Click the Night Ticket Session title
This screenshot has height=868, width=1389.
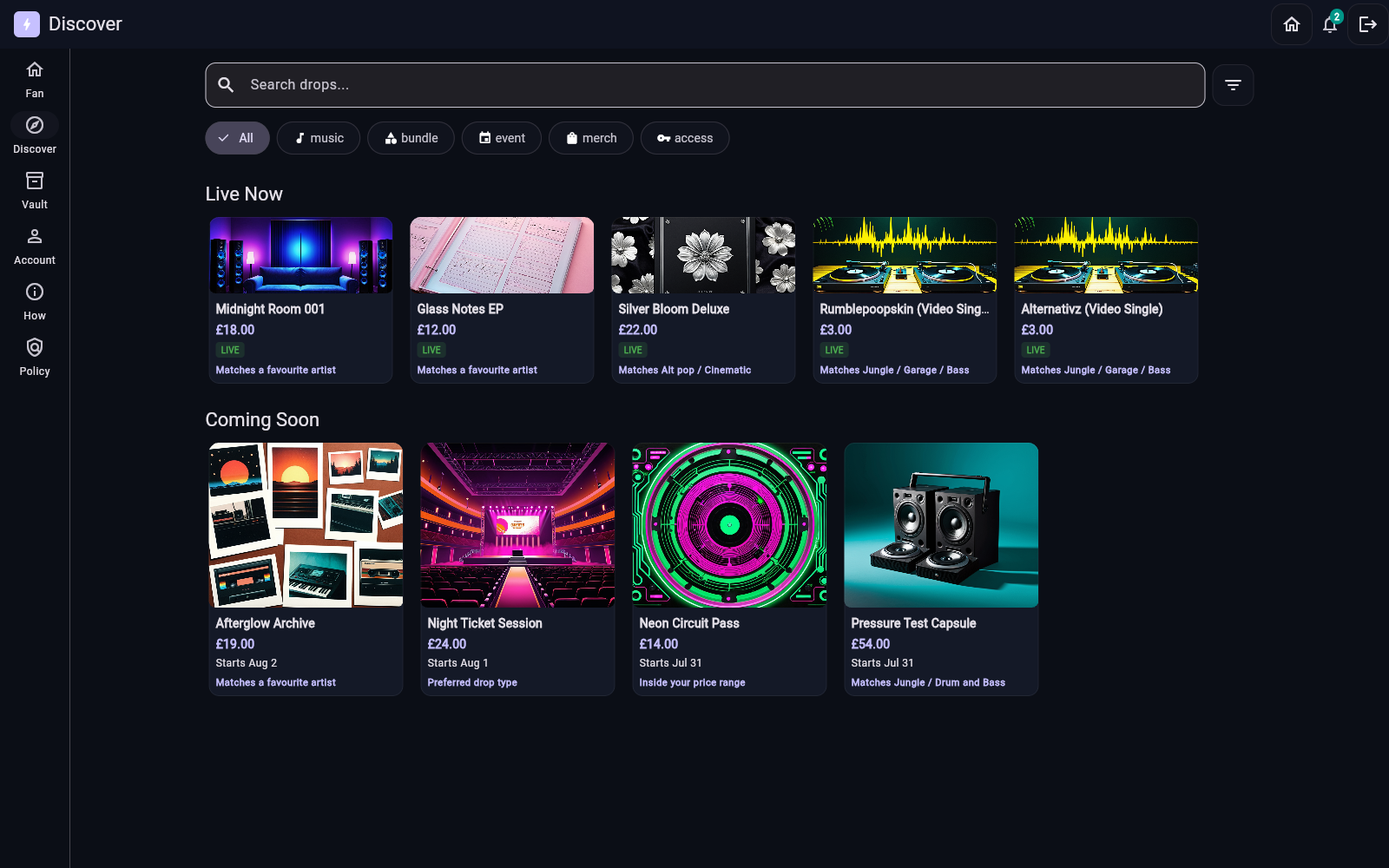pos(484,623)
